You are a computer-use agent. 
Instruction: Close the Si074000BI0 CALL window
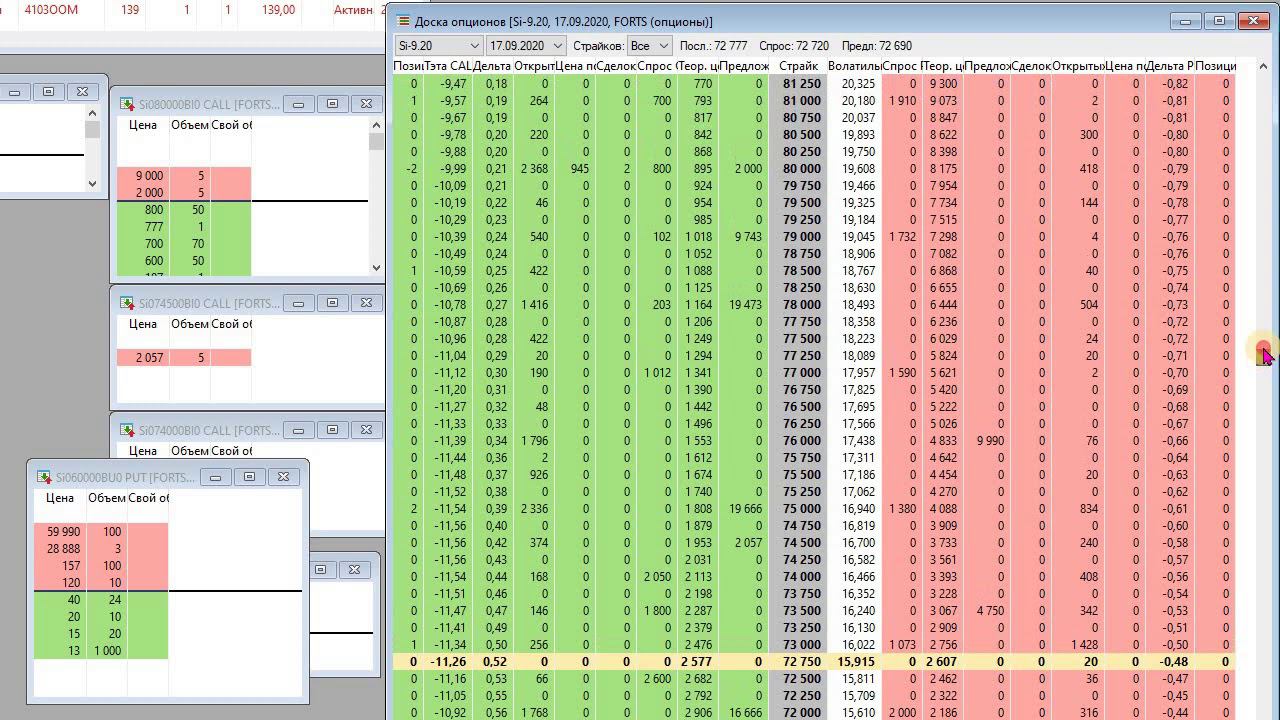(x=366, y=429)
